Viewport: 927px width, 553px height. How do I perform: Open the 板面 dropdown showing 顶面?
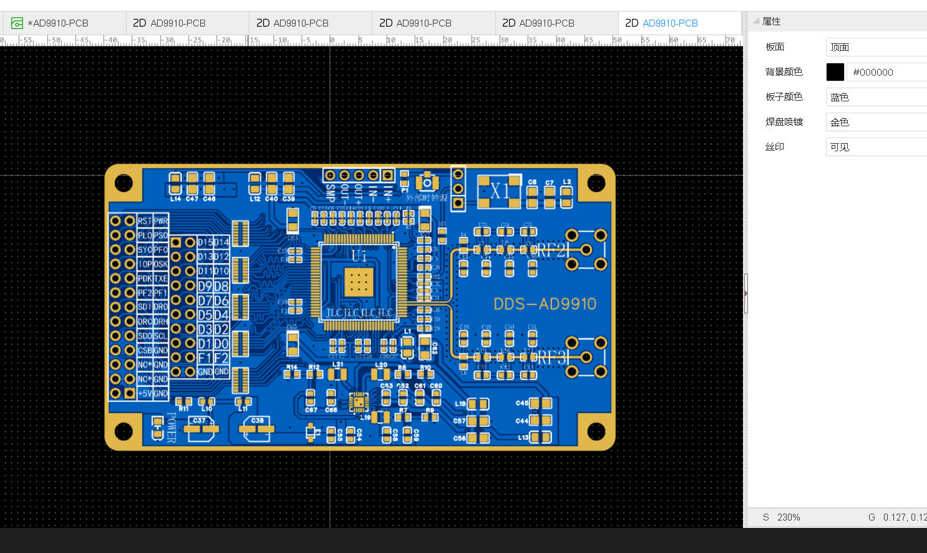(x=876, y=47)
